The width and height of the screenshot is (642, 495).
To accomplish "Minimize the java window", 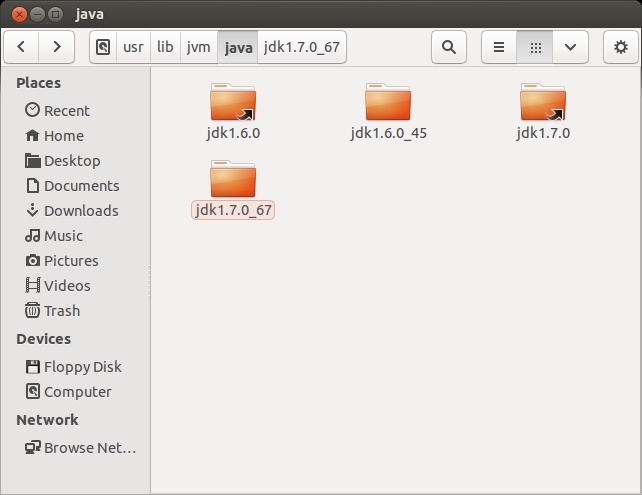I will coord(37,14).
